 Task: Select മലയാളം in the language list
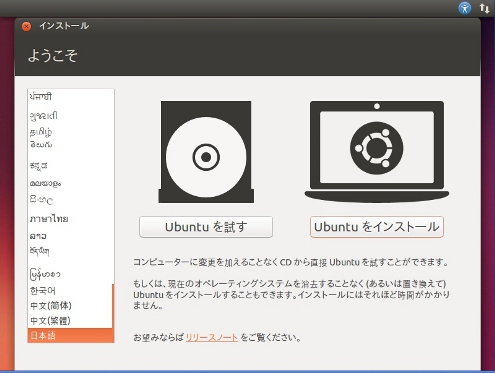click(70, 183)
